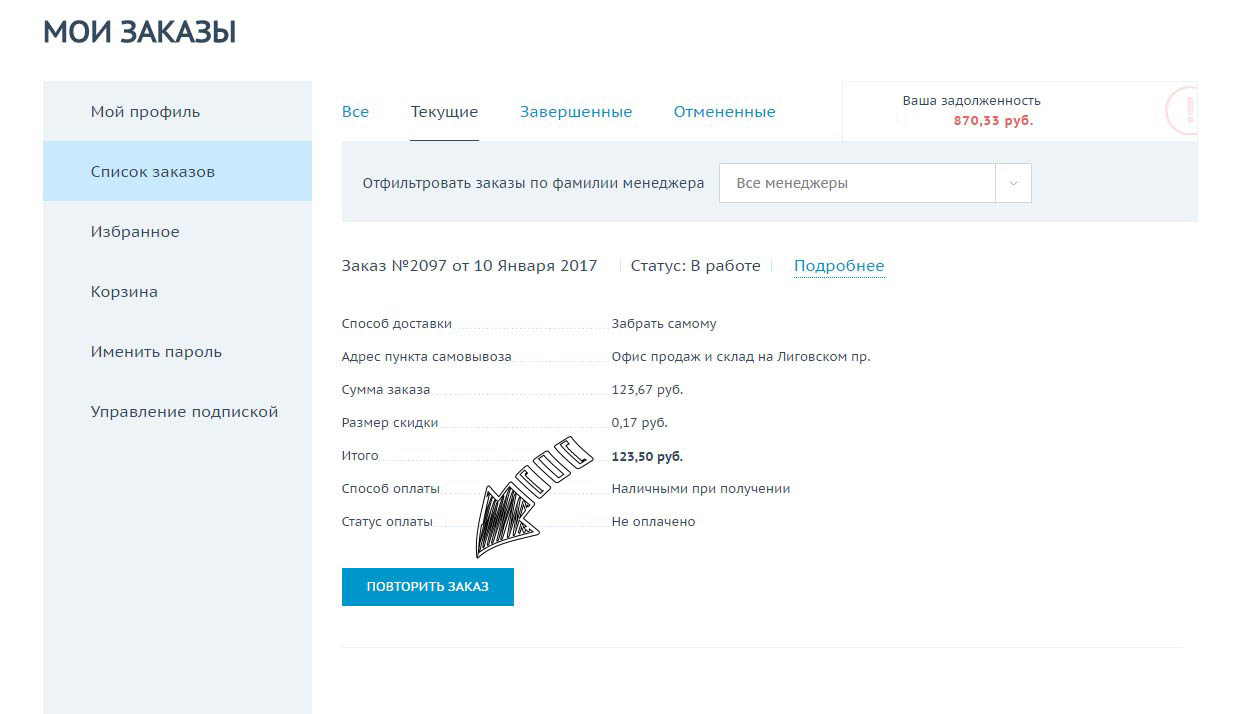The height and width of the screenshot is (714, 1239).
Task: Click the 'Статус: В работе' text
Action: pyautogui.click(x=695, y=266)
